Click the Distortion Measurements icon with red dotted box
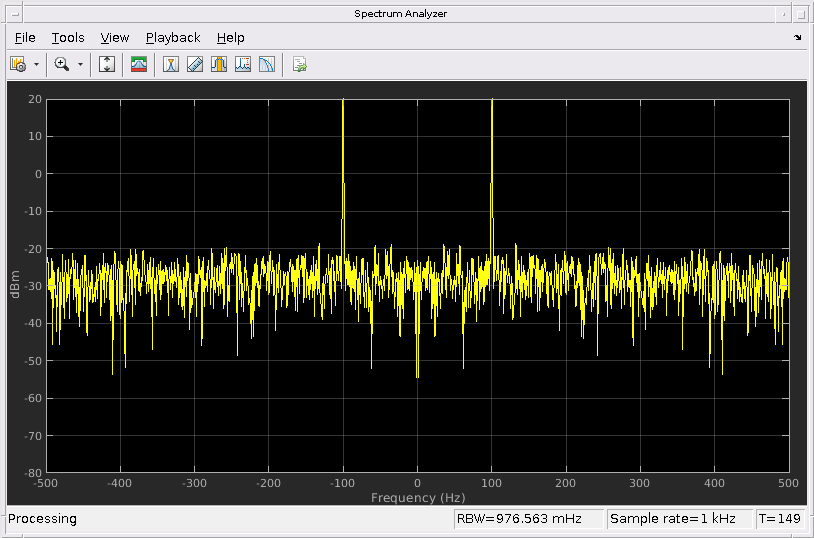This screenshot has height=538, width=814. [x=243, y=64]
